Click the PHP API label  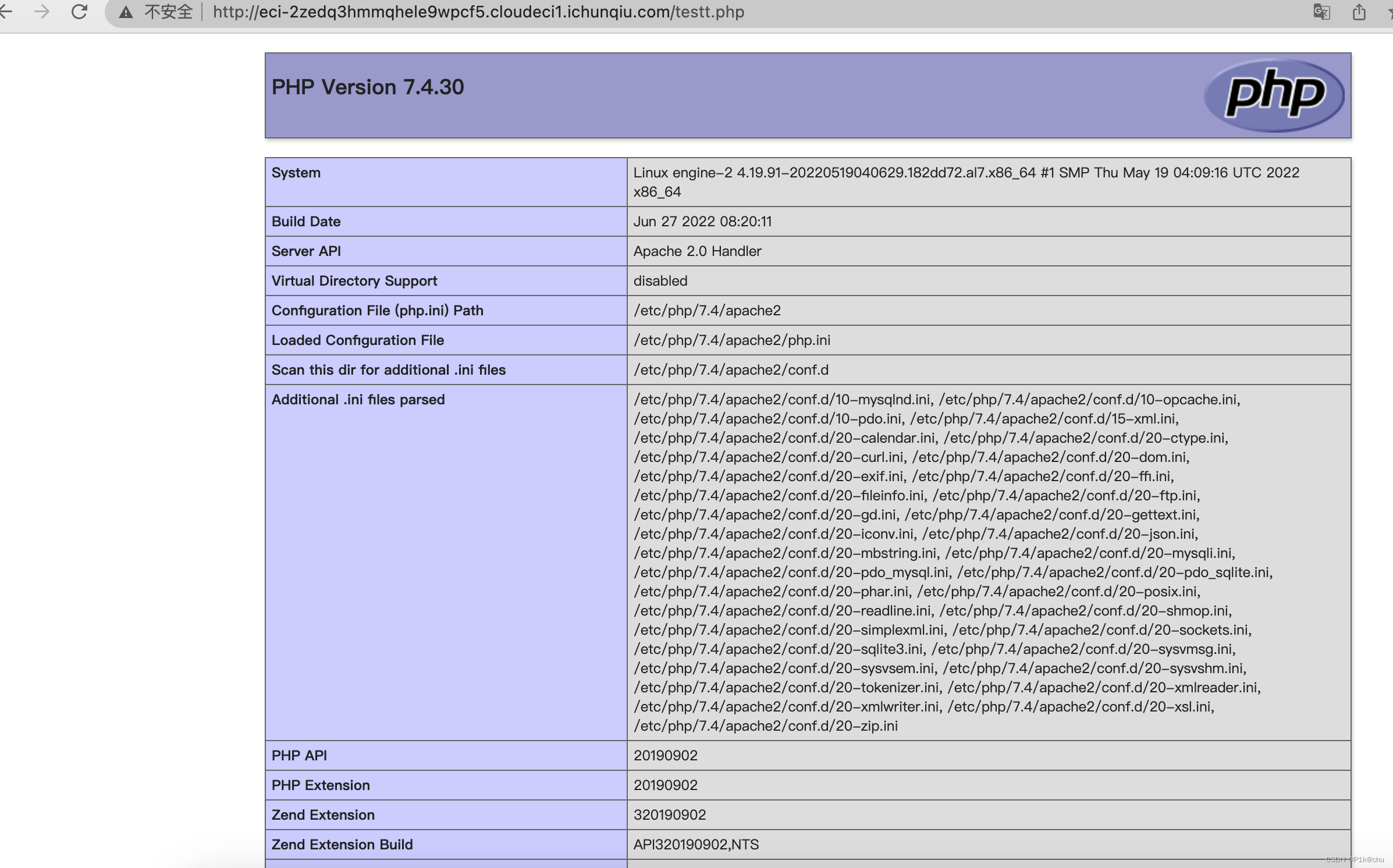point(299,756)
